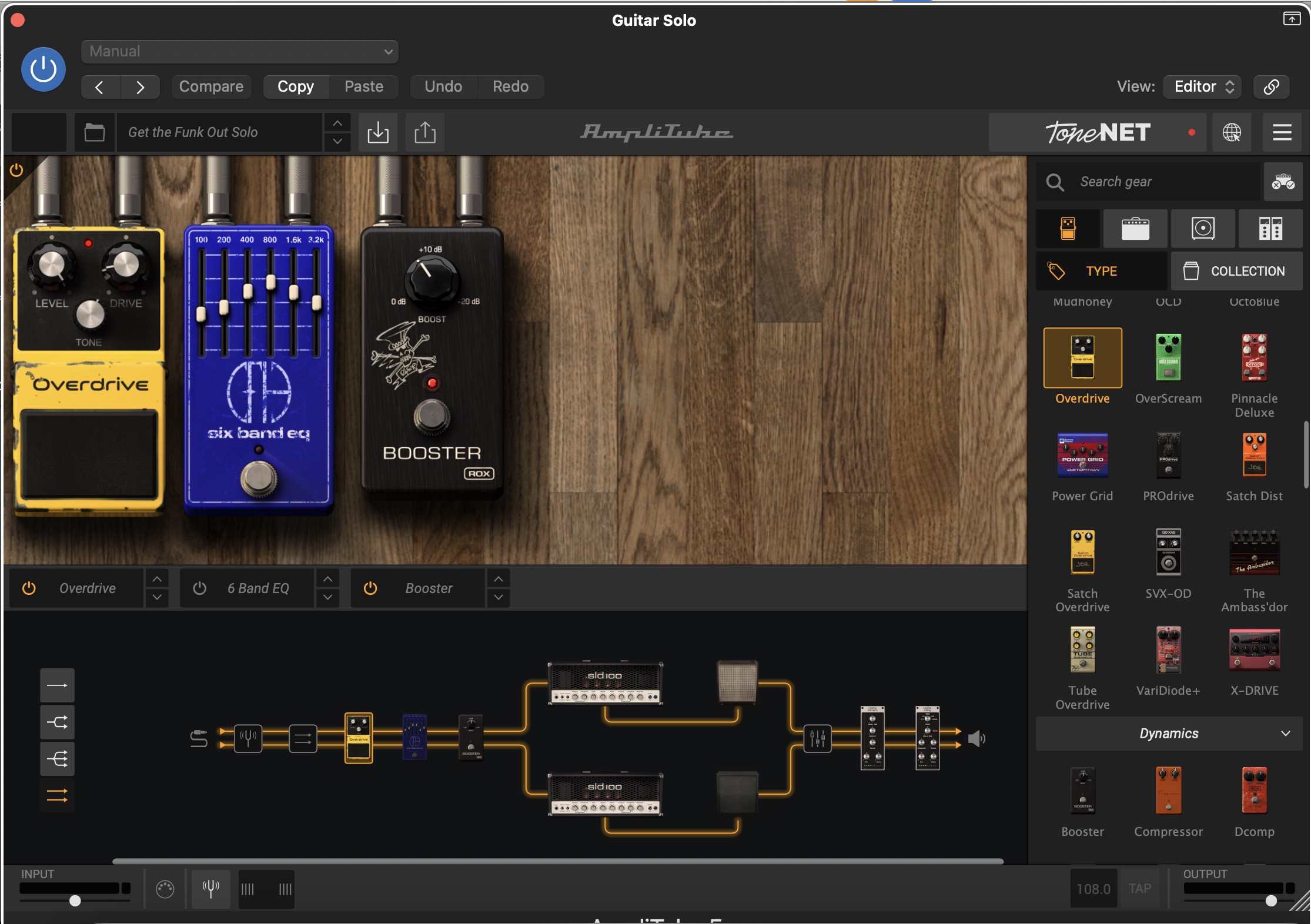Open the hamburger main menu
1311x924 pixels.
[1282, 132]
